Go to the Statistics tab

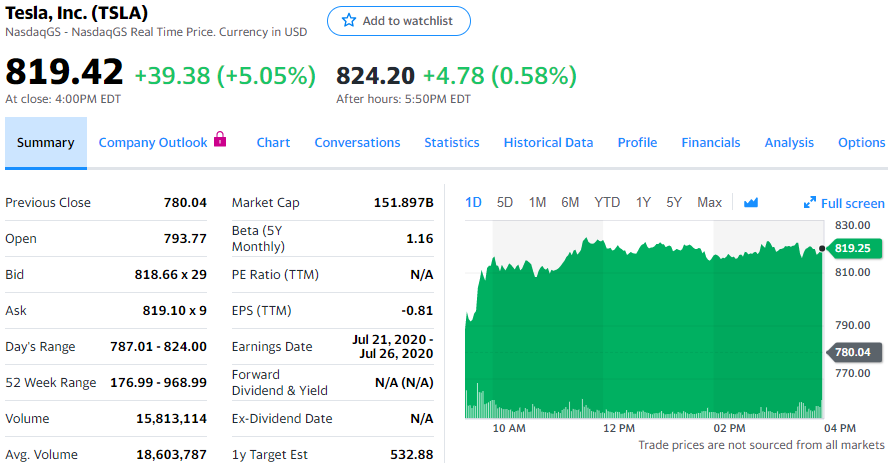click(452, 142)
